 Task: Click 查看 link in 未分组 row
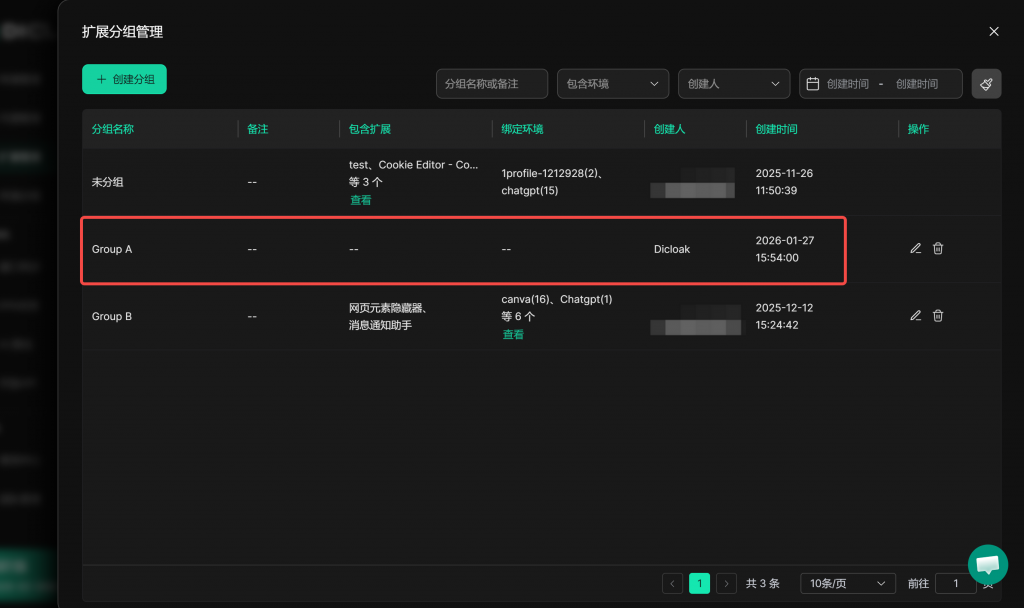point(360,200)
